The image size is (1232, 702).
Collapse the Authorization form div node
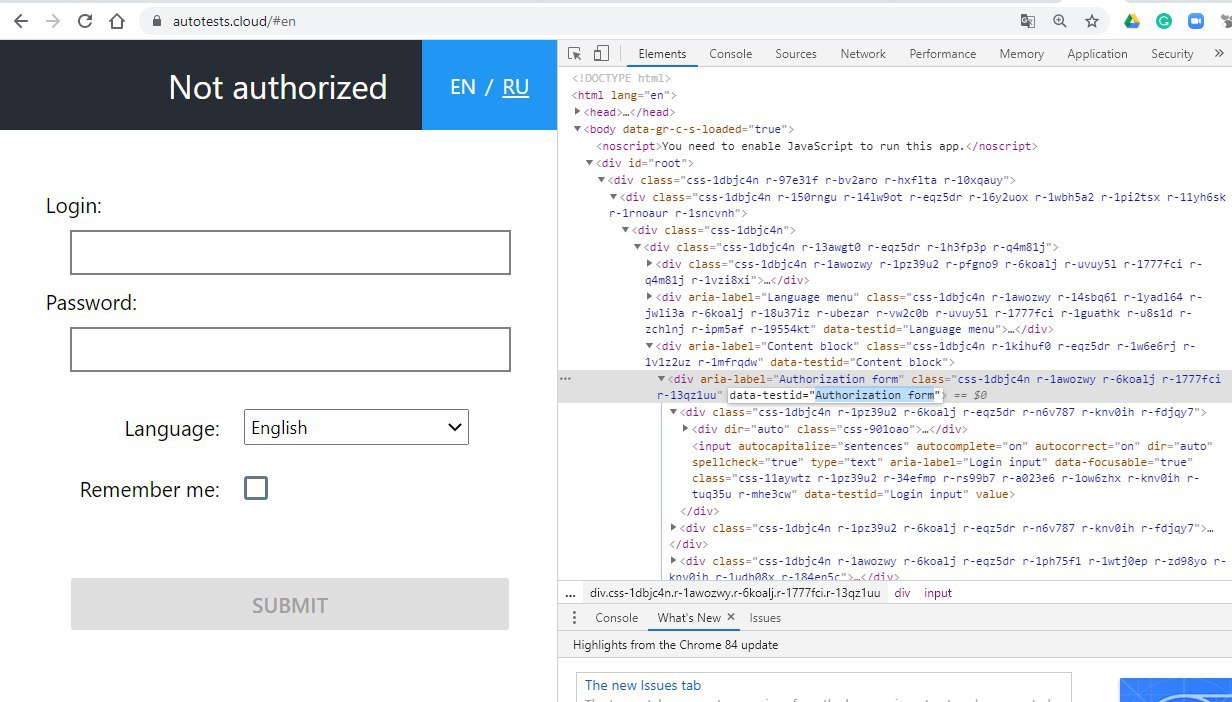pos(662,379)
